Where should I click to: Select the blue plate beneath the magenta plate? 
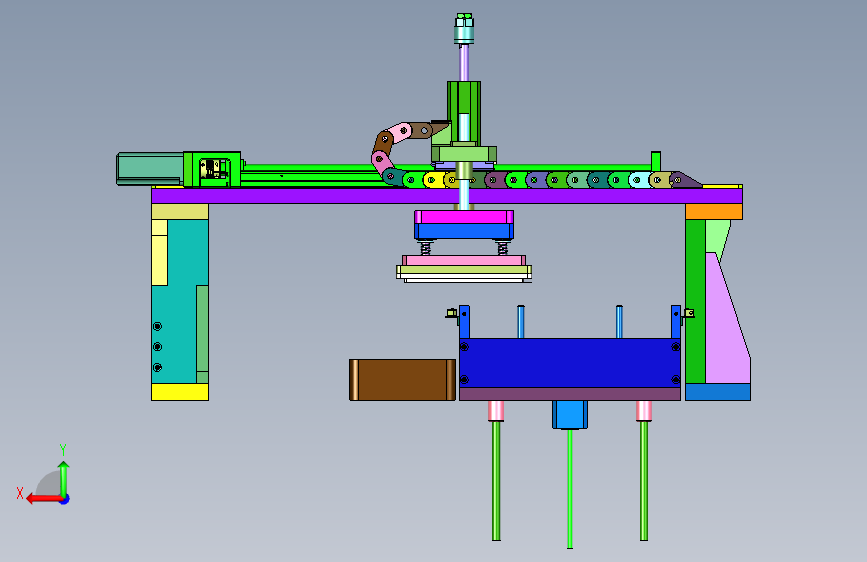pyautogui.click(x=464, y=231)
